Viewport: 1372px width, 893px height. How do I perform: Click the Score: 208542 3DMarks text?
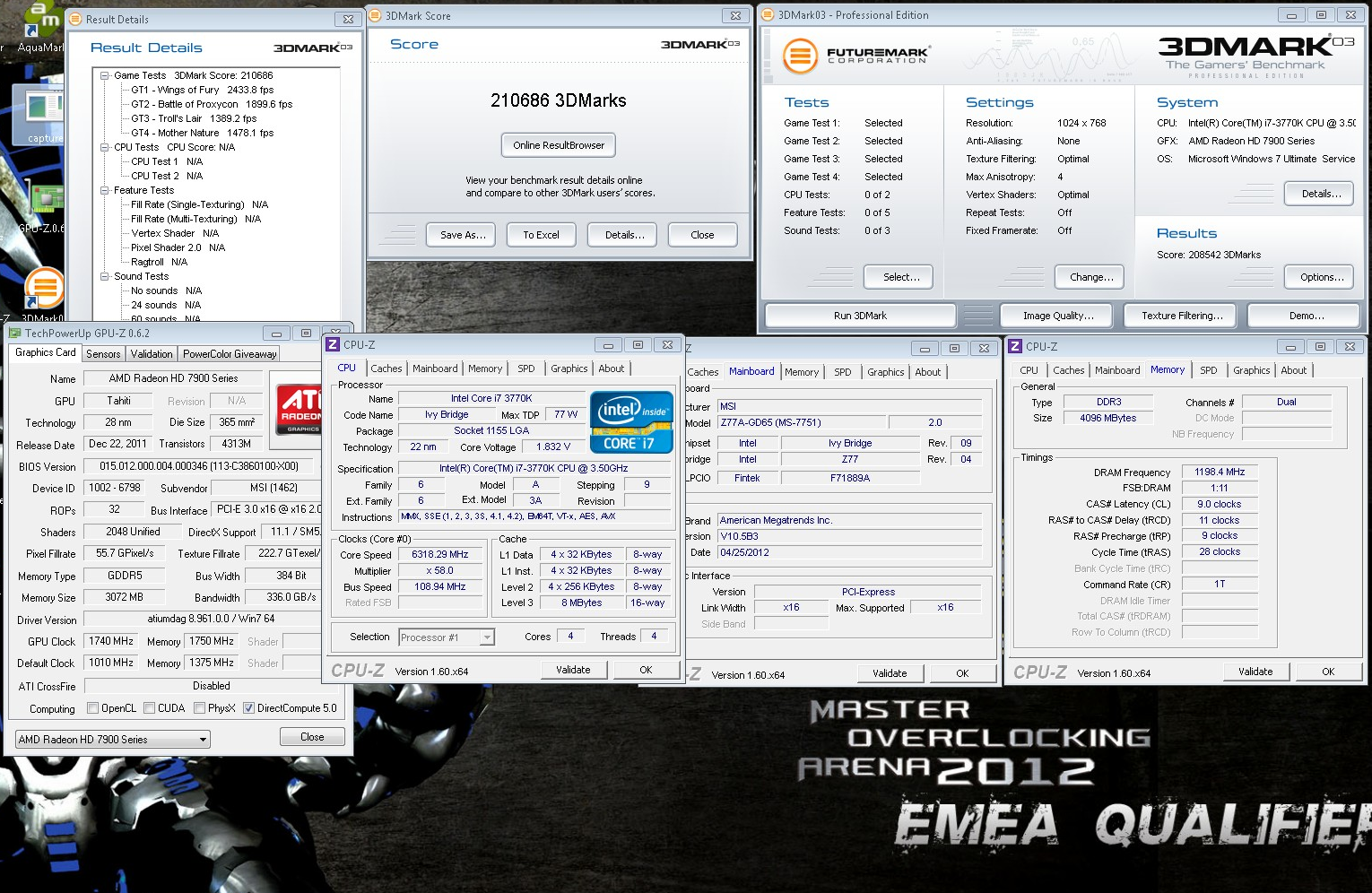pyautogui.click(x=1208, y=255)
